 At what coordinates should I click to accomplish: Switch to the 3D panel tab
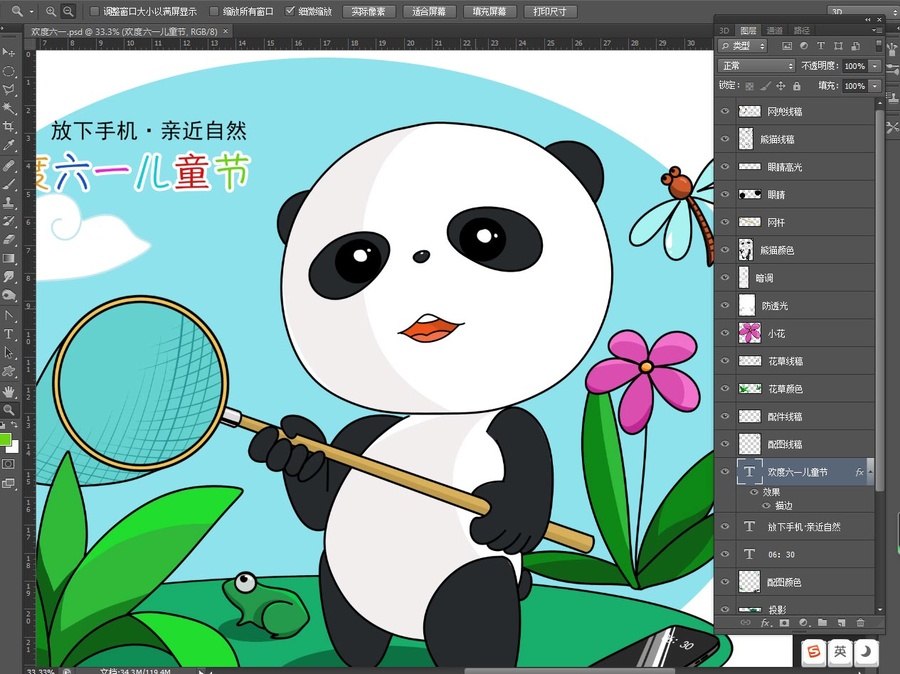pos(724,30)
